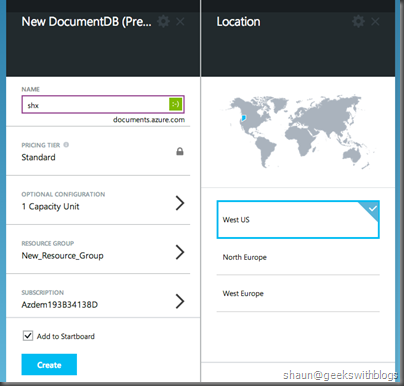Click the PRICING TIER label
Viewport: 404px width, 386px height.
(41, 145)
